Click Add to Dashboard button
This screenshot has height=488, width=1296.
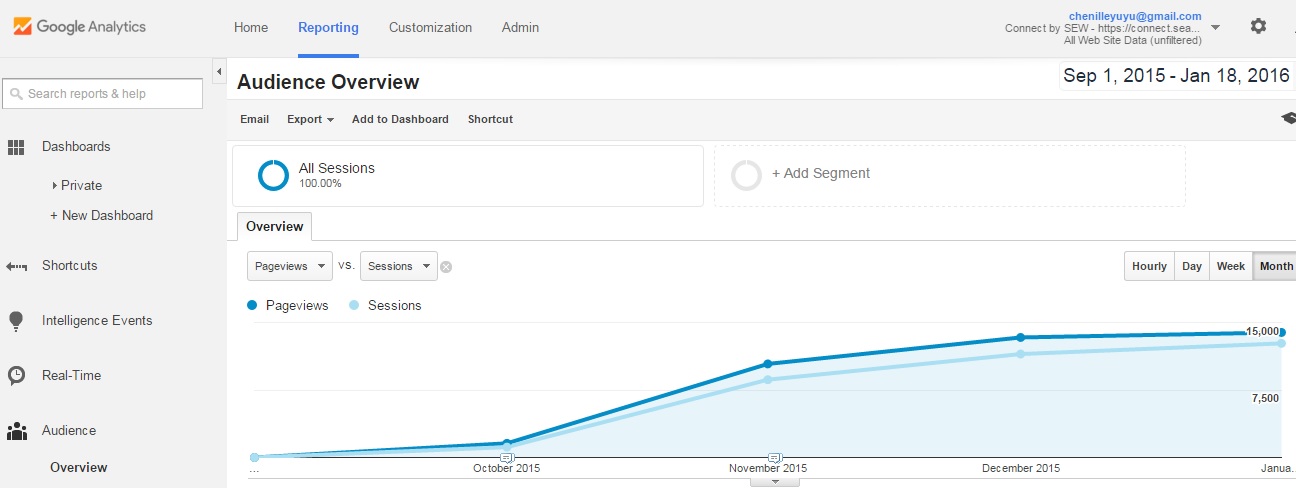(x=400, y=119)
